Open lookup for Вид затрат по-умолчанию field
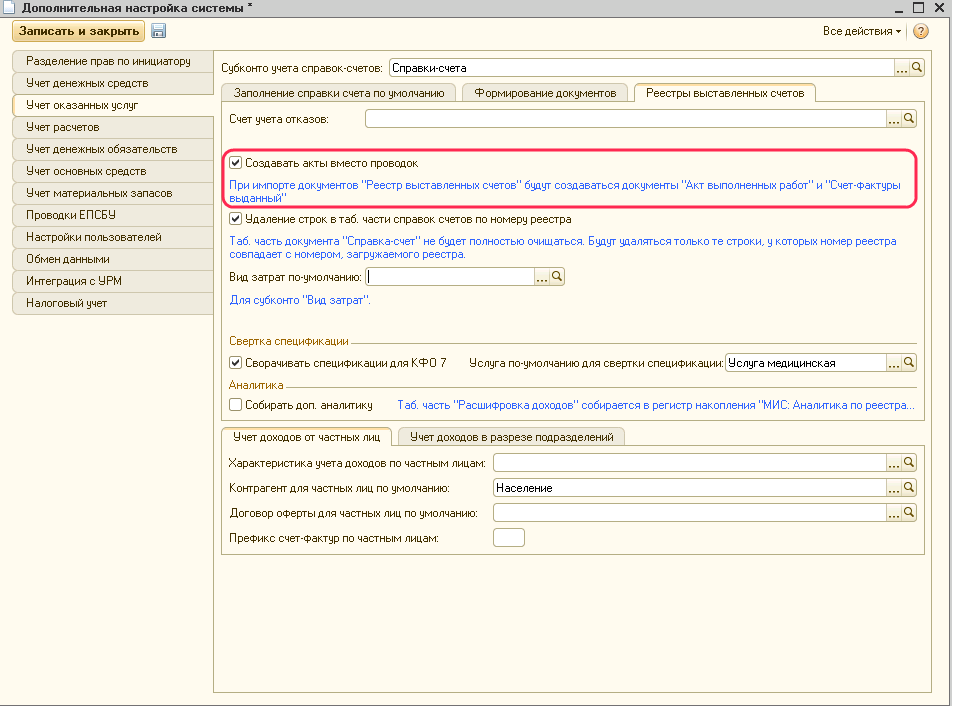Screen dimensions: 953x706 pos(558,277)
